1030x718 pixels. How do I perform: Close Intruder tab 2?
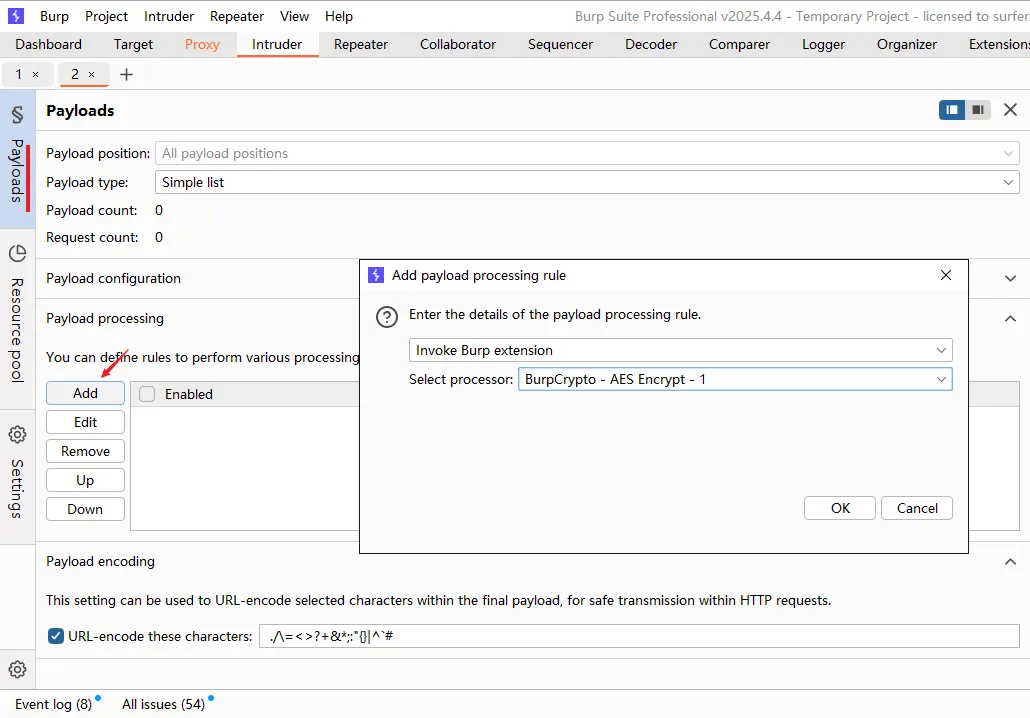point(91,74)
